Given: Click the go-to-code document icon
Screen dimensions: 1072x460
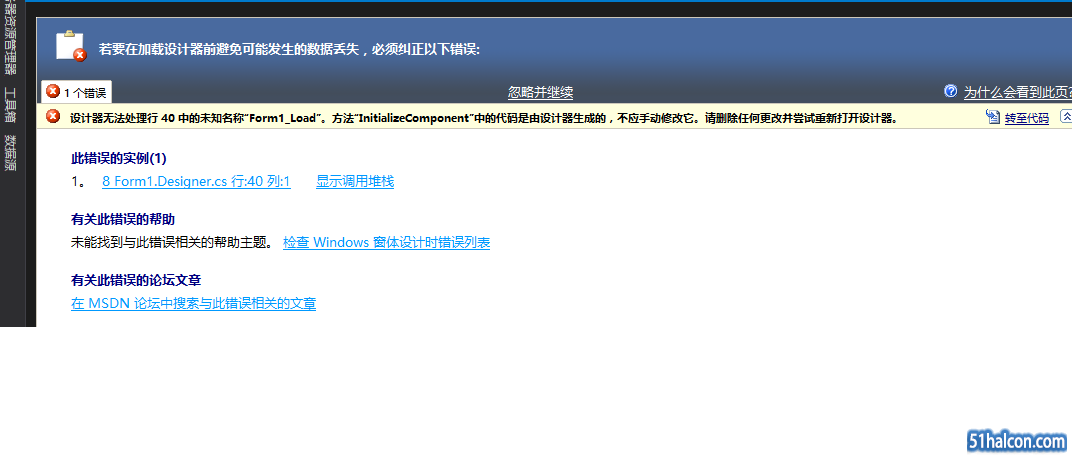Looking at the screenshot, I should coord(993,118).
